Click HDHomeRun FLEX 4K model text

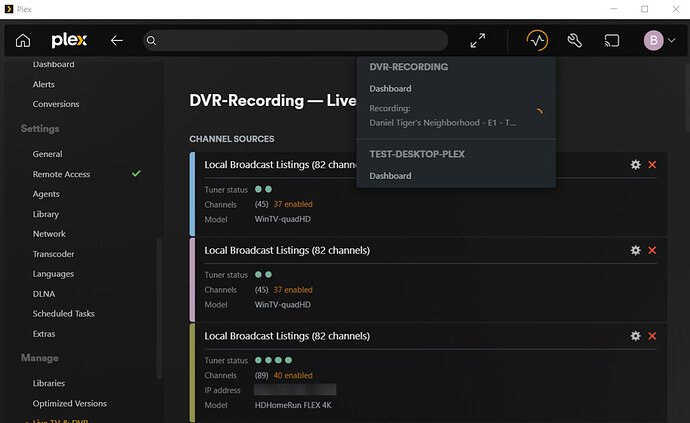click(x=293, y=405)
